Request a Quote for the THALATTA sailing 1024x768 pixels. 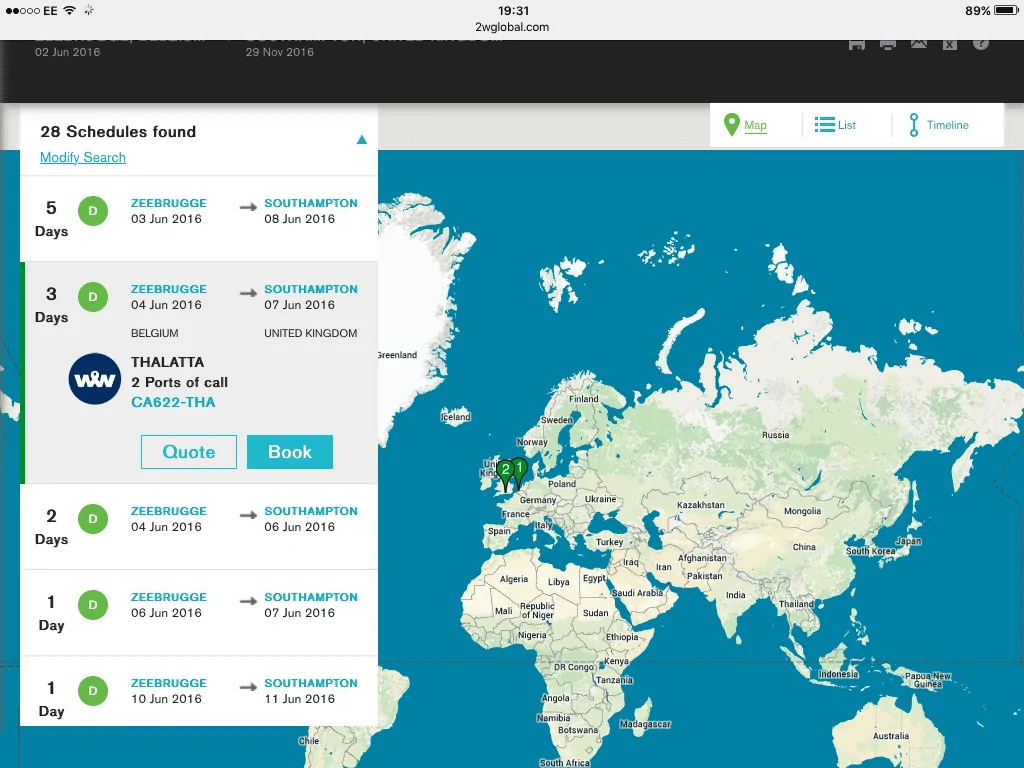[x=189, y=452]
